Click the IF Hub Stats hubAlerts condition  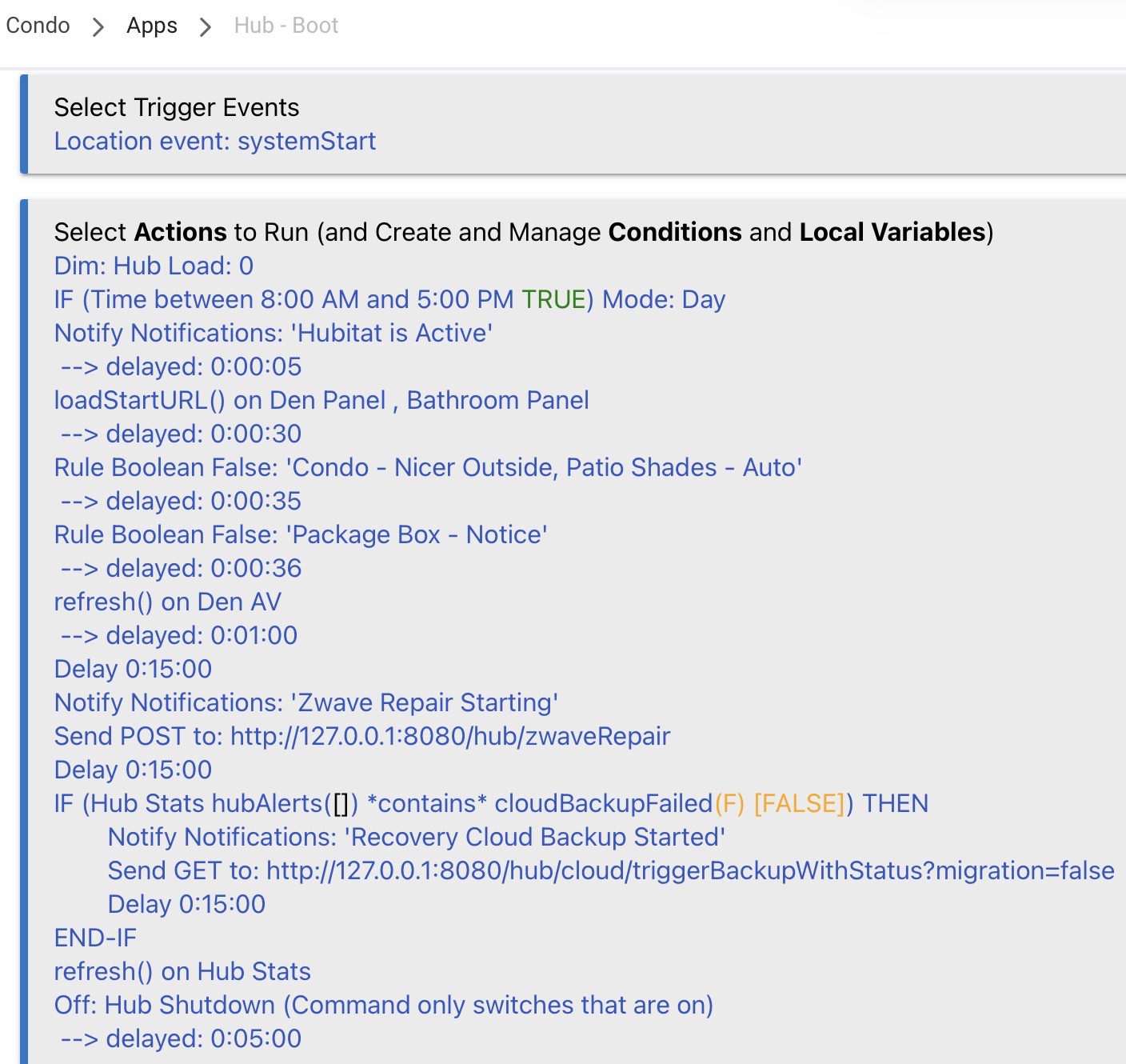click(490, 803)
